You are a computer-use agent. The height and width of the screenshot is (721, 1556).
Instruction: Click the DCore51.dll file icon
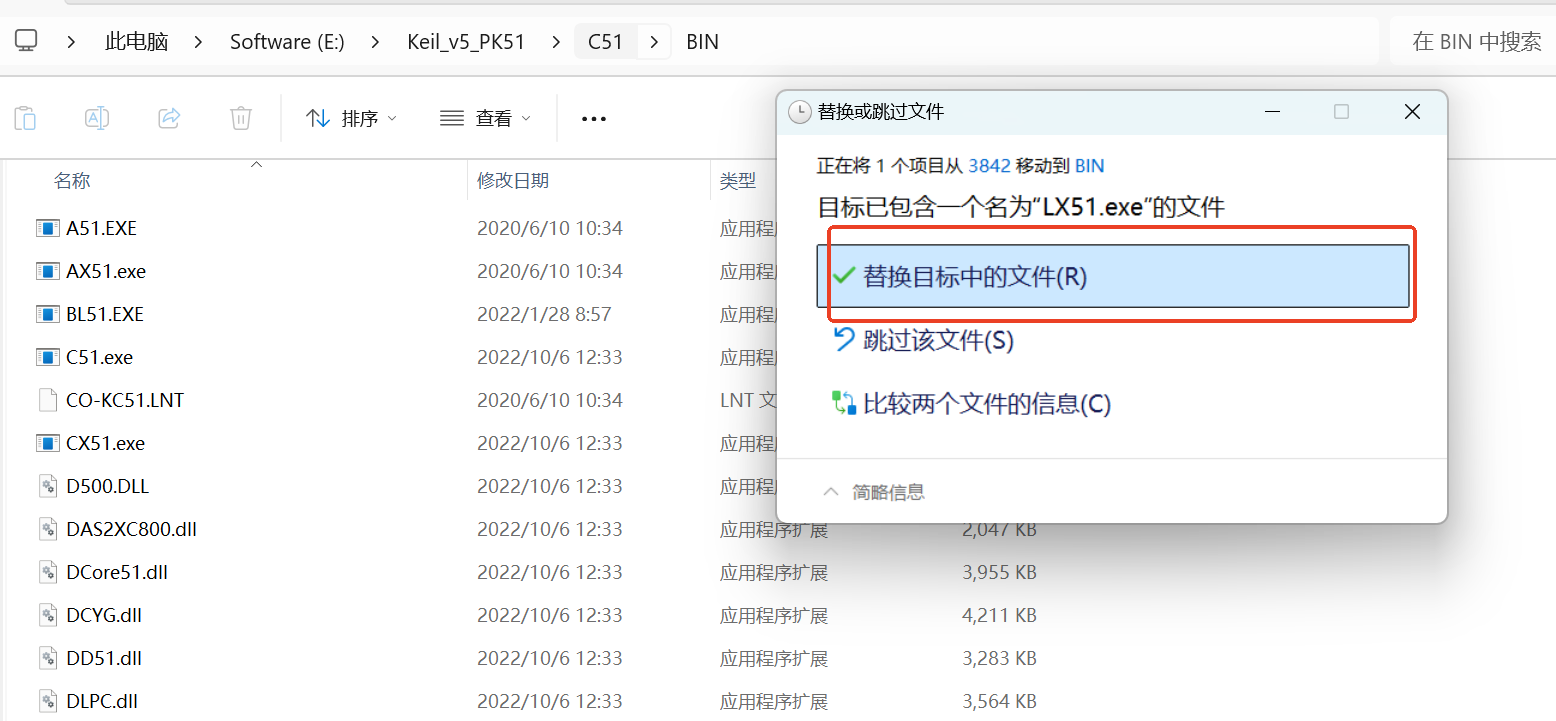click(47, 572)
